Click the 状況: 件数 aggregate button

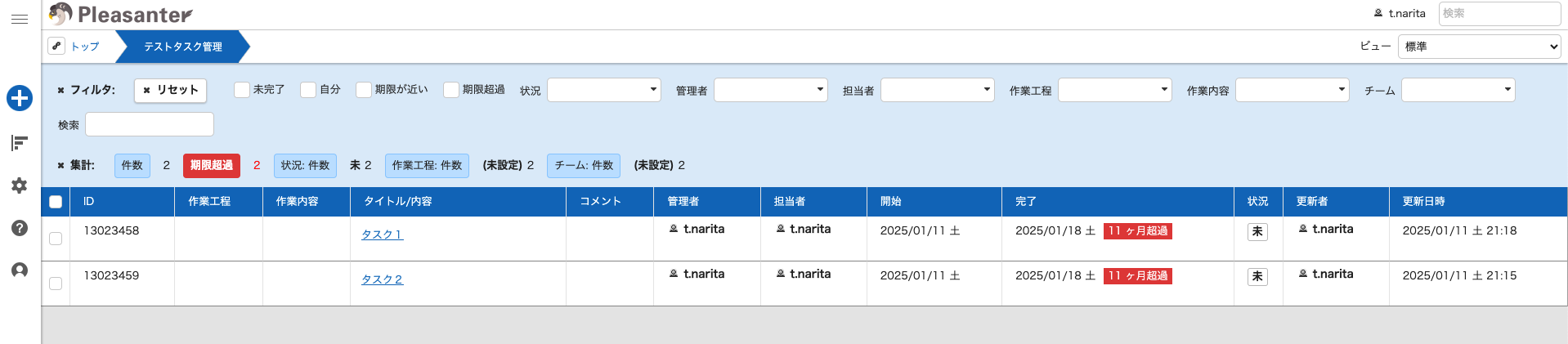[305, 165]
